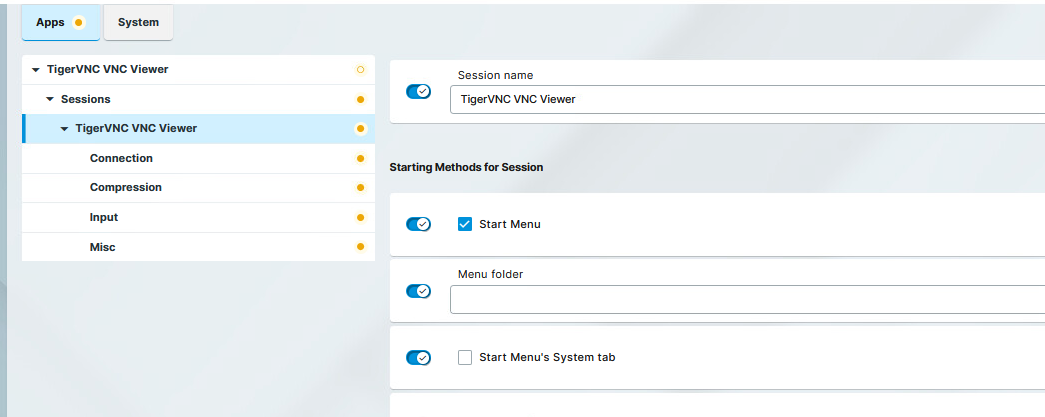Click the orange status dot beside Connection
The height and width of the screenshot is (417, 1045).
pos(360,158)
